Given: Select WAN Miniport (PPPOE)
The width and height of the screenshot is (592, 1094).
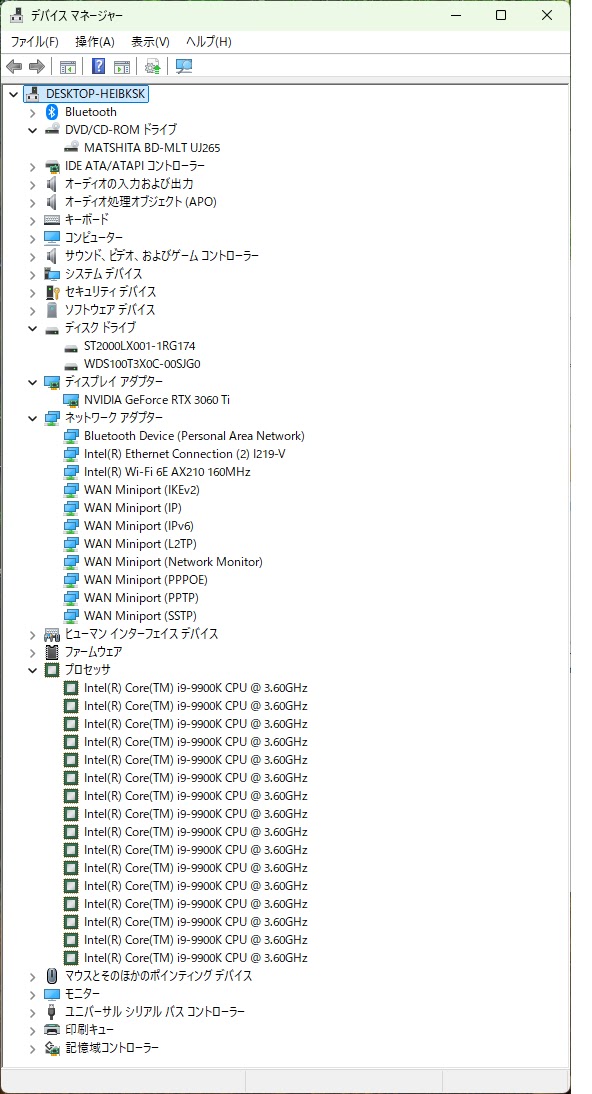Looking at the screenshot, I should click(x=146, y=580).
